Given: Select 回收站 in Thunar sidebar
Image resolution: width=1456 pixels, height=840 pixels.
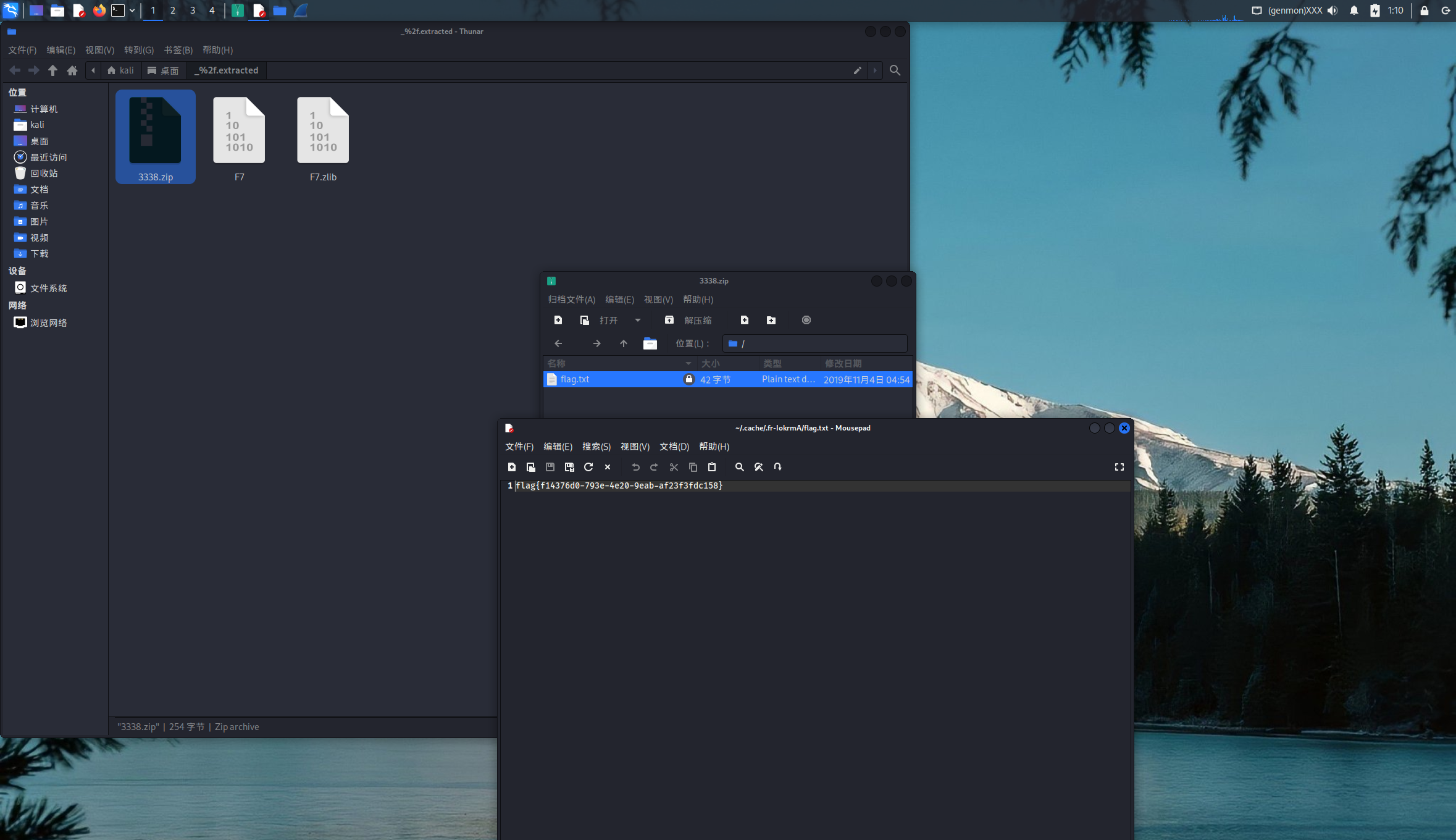Looking at the screenshot, I should click(43, 174).
